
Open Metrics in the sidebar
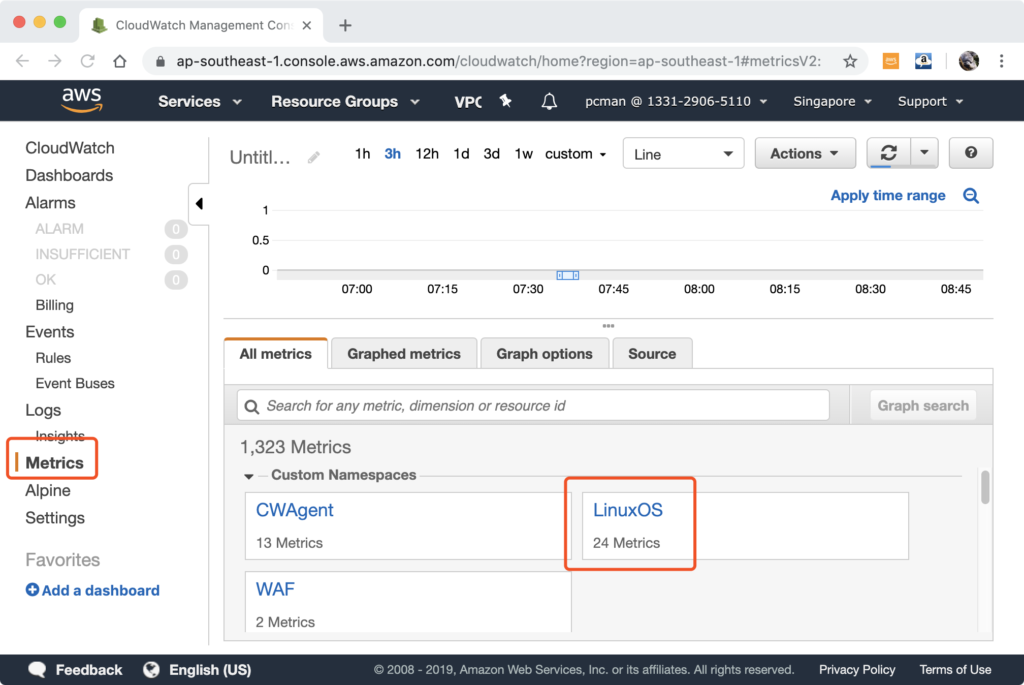click(54, 463)
